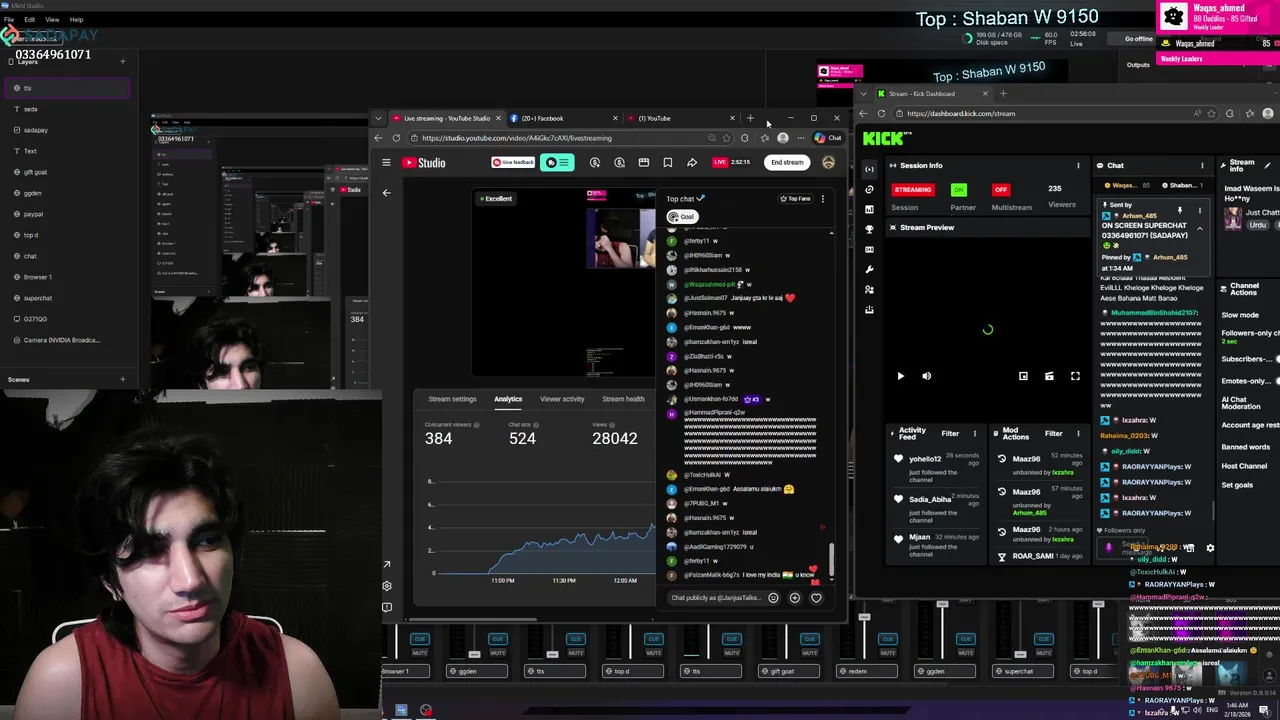
Task: Mute the gift goat mixer channel
Action: 810,652
